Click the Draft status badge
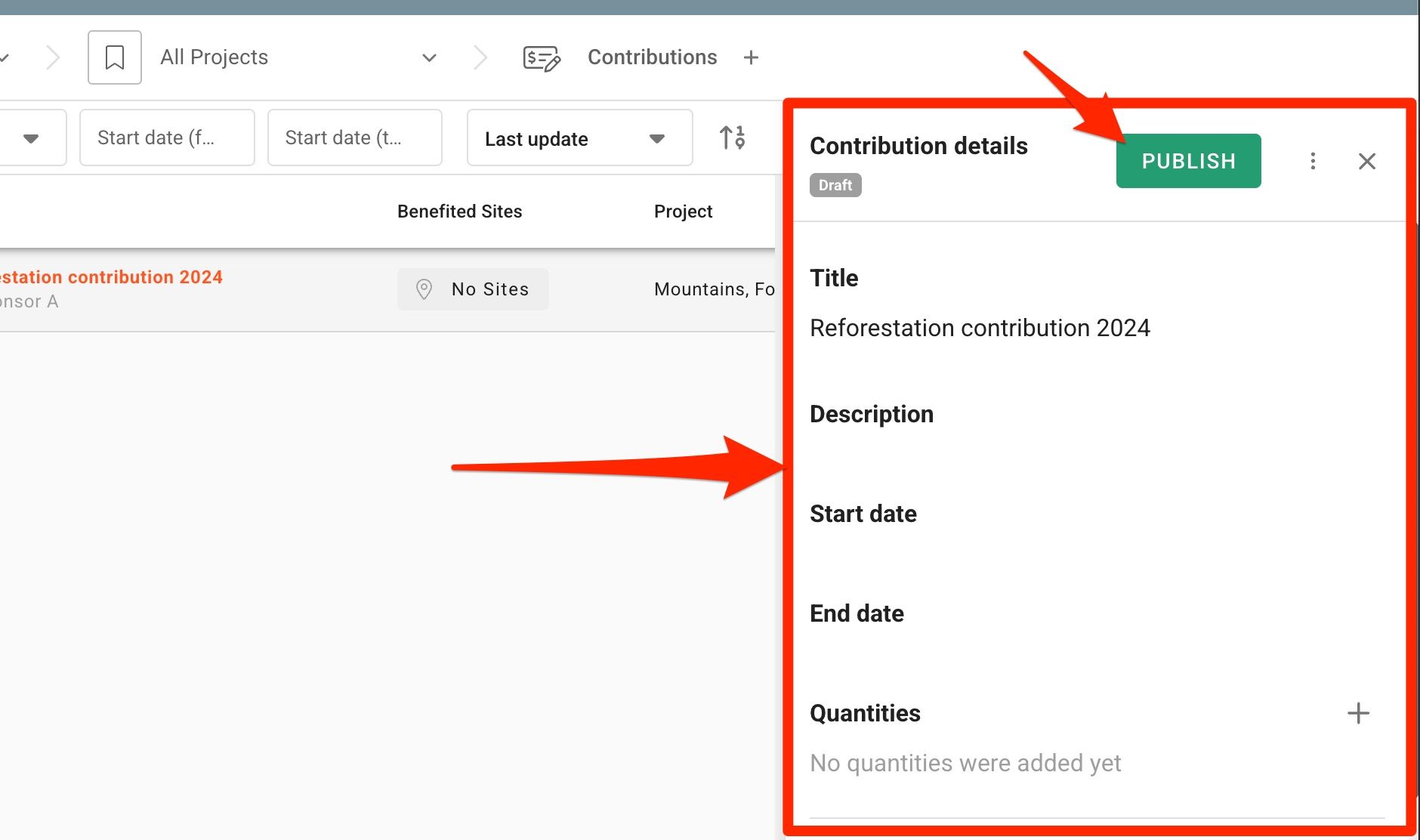Viewport: 1420px width, 840px height. [x=835, y=185]
